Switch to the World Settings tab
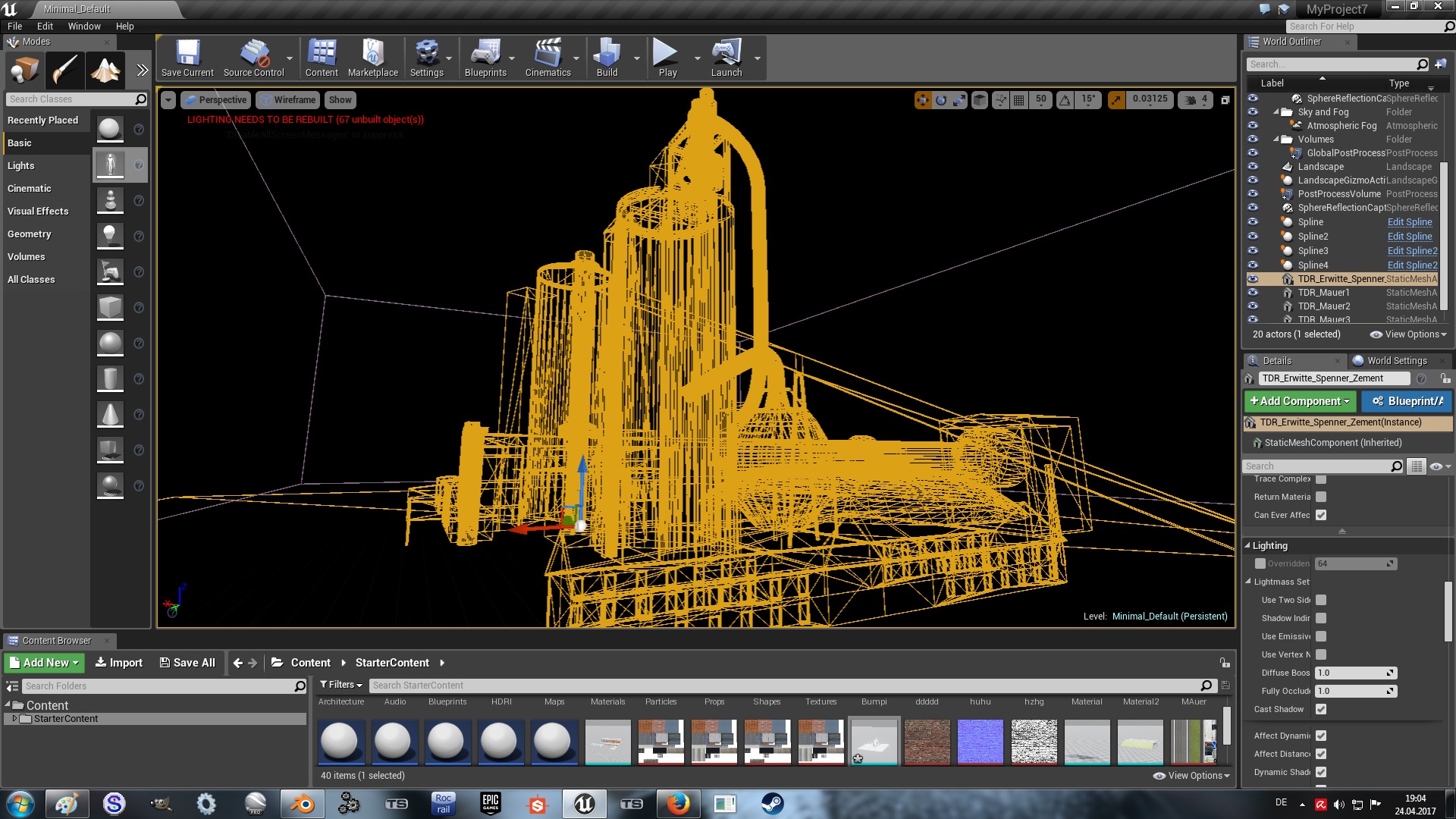Viewport: 1456px width, 819px height. (x=1396, y=361)
